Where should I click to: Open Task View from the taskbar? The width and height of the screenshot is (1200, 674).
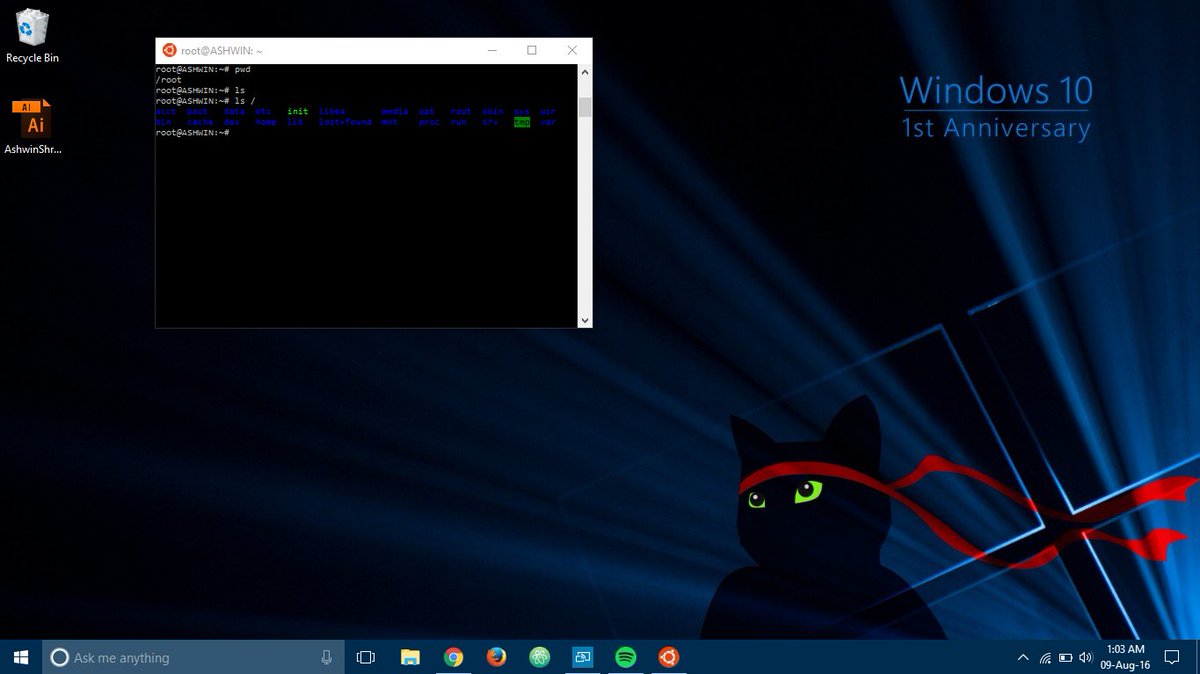coord(366,657)
